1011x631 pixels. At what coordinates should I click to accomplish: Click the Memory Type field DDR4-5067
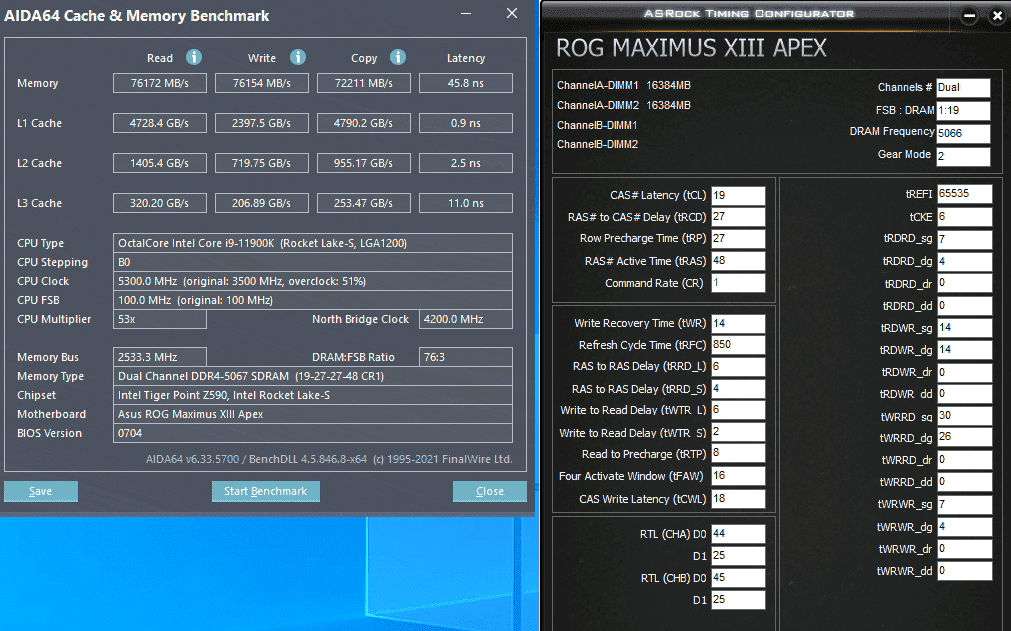[x=313, y=376]
